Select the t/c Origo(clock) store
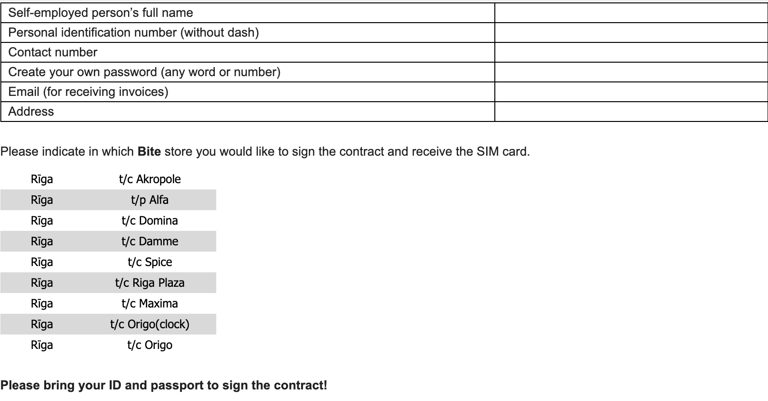Image resolution: width=768 pixels, height=401 pixels. pos(108,324)
